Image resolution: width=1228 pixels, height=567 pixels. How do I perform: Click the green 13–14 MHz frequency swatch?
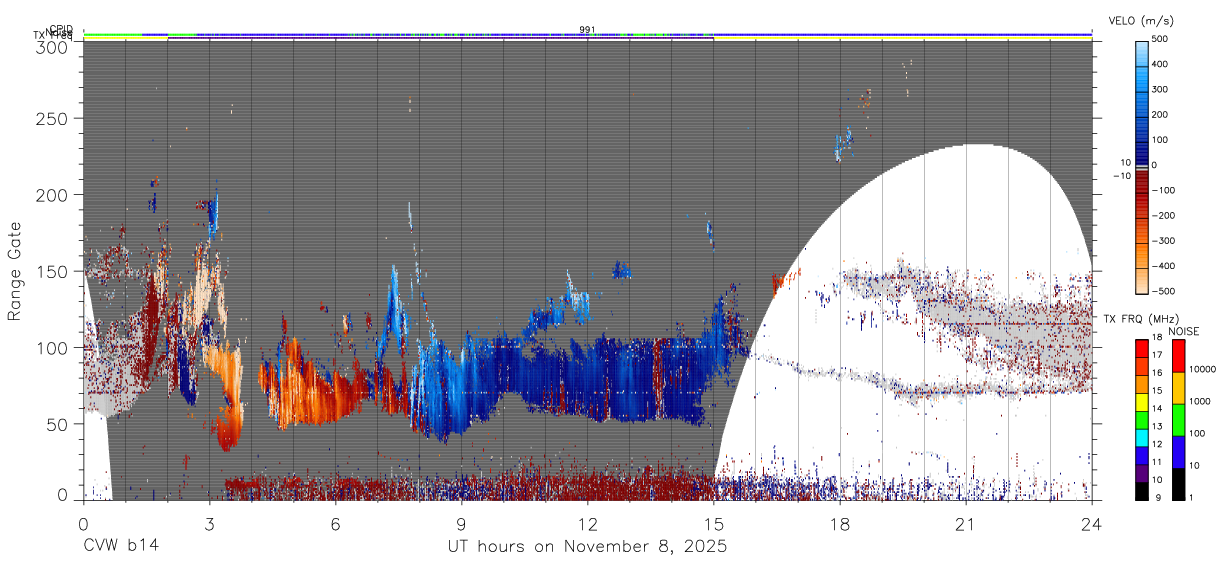[x=1142, y=420]
